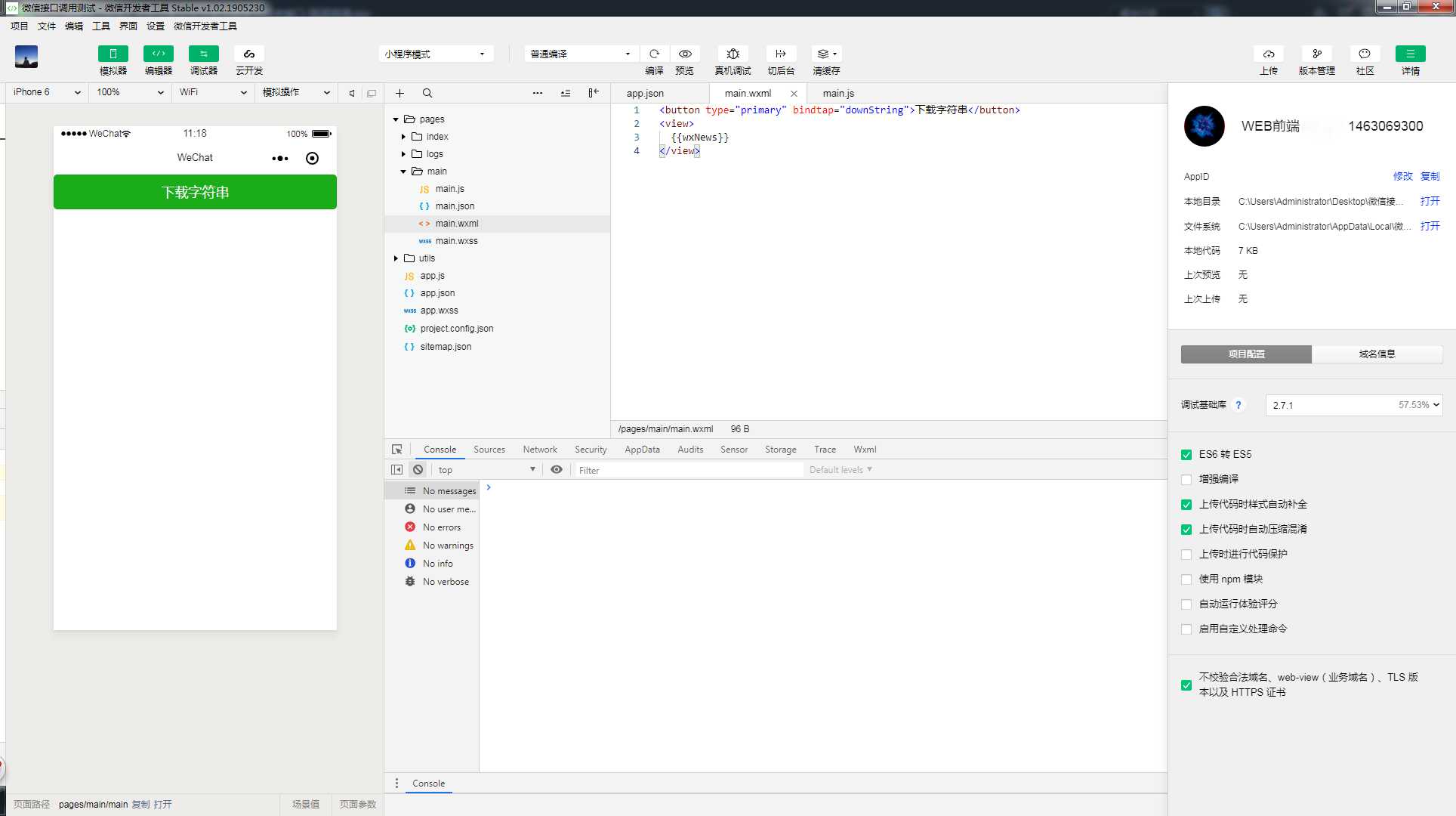Click the console Filter input field
Viewport: 1456px width, 816px height.
[689, 469]
